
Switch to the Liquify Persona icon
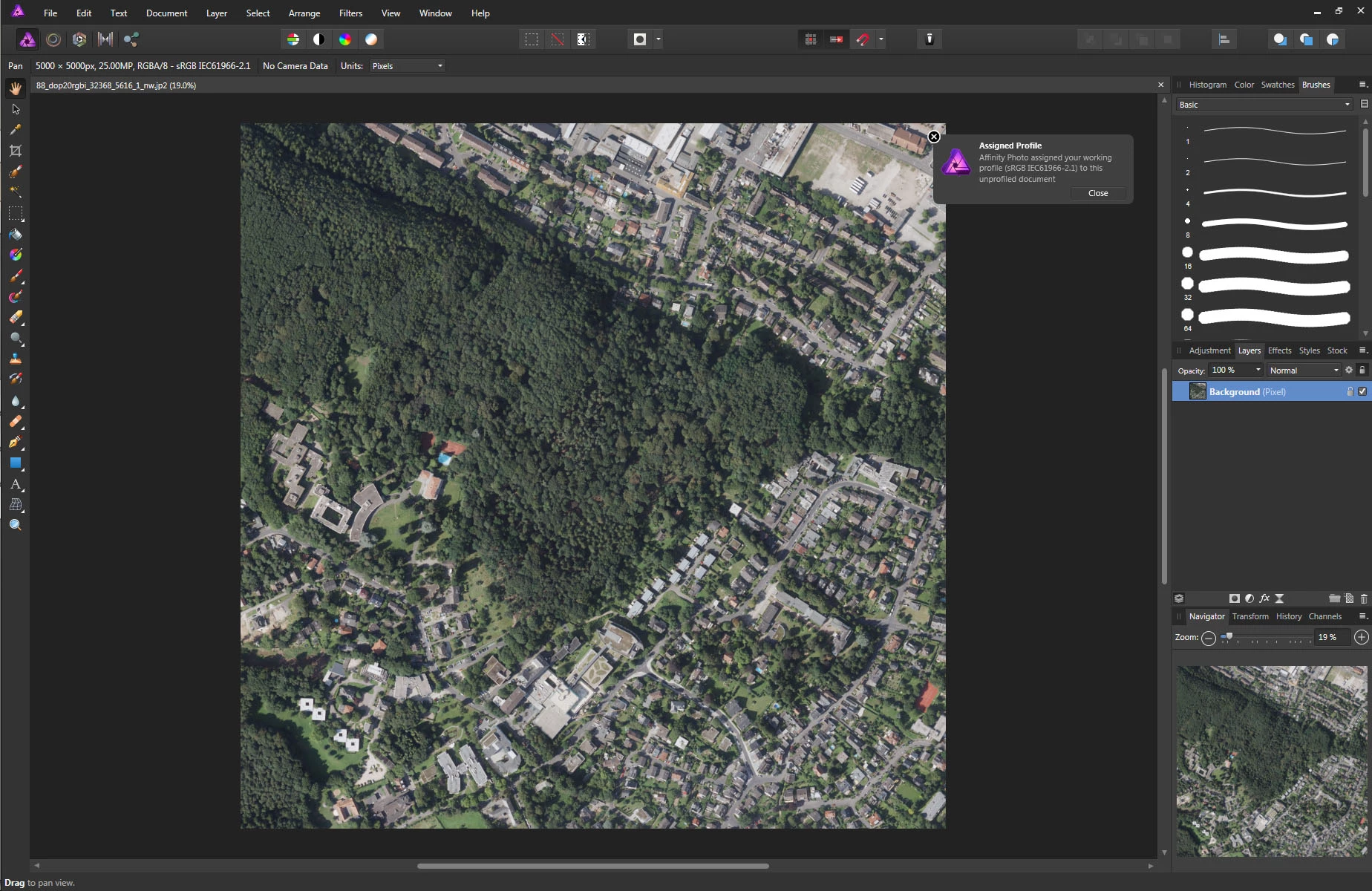coord(53,39)
